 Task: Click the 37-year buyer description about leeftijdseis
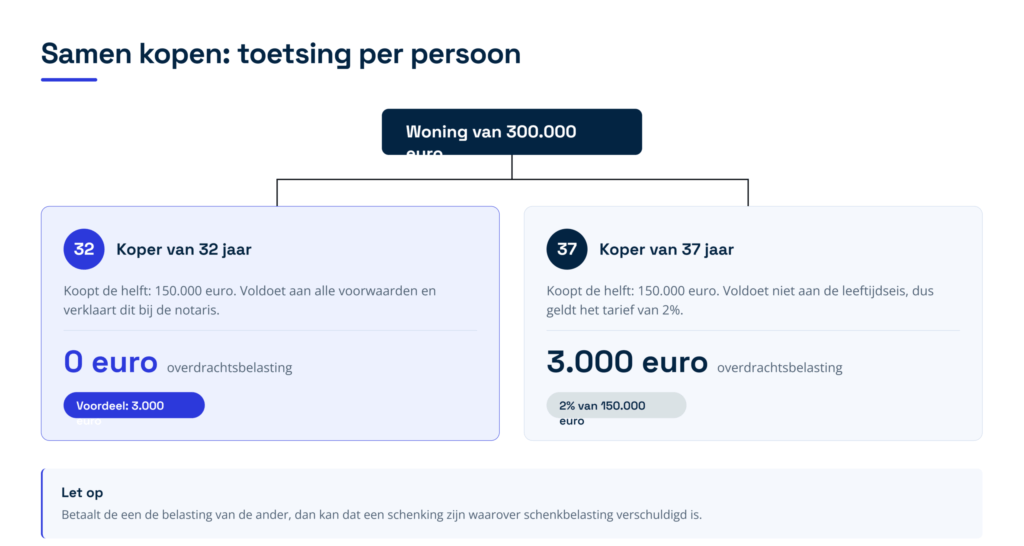(x=740, y=300)
